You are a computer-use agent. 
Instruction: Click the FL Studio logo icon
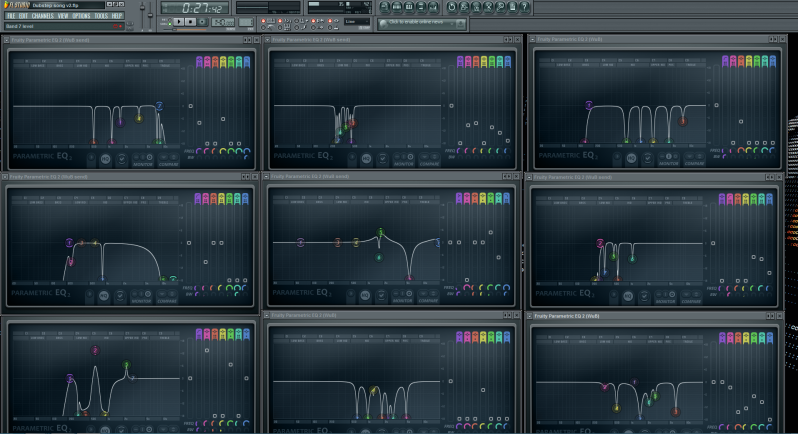click(x=7, y=5)
